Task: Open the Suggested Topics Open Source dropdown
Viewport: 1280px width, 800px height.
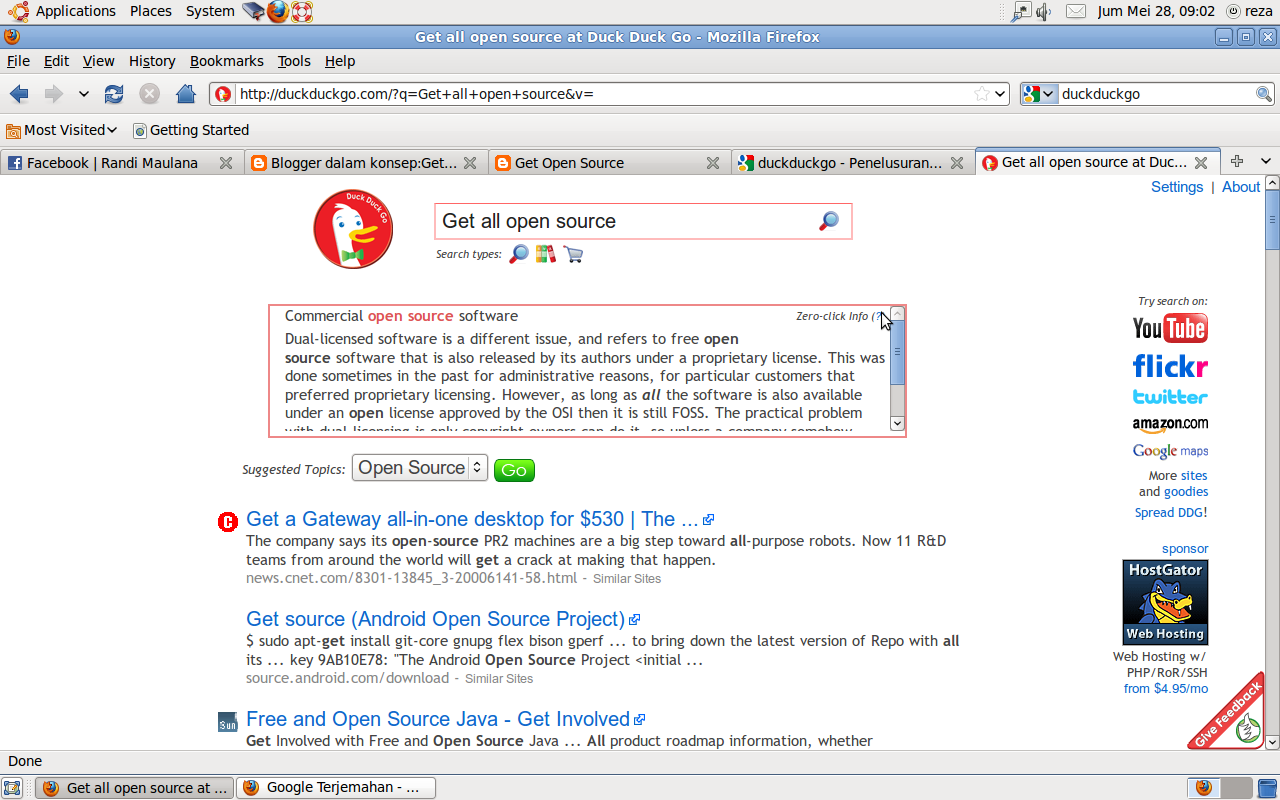Action: [419, 468]
